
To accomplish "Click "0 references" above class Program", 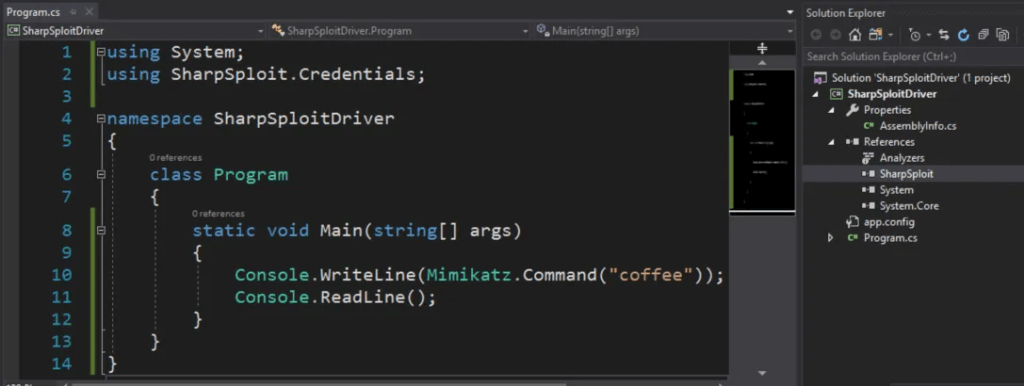I will click(x=176, y=157).
